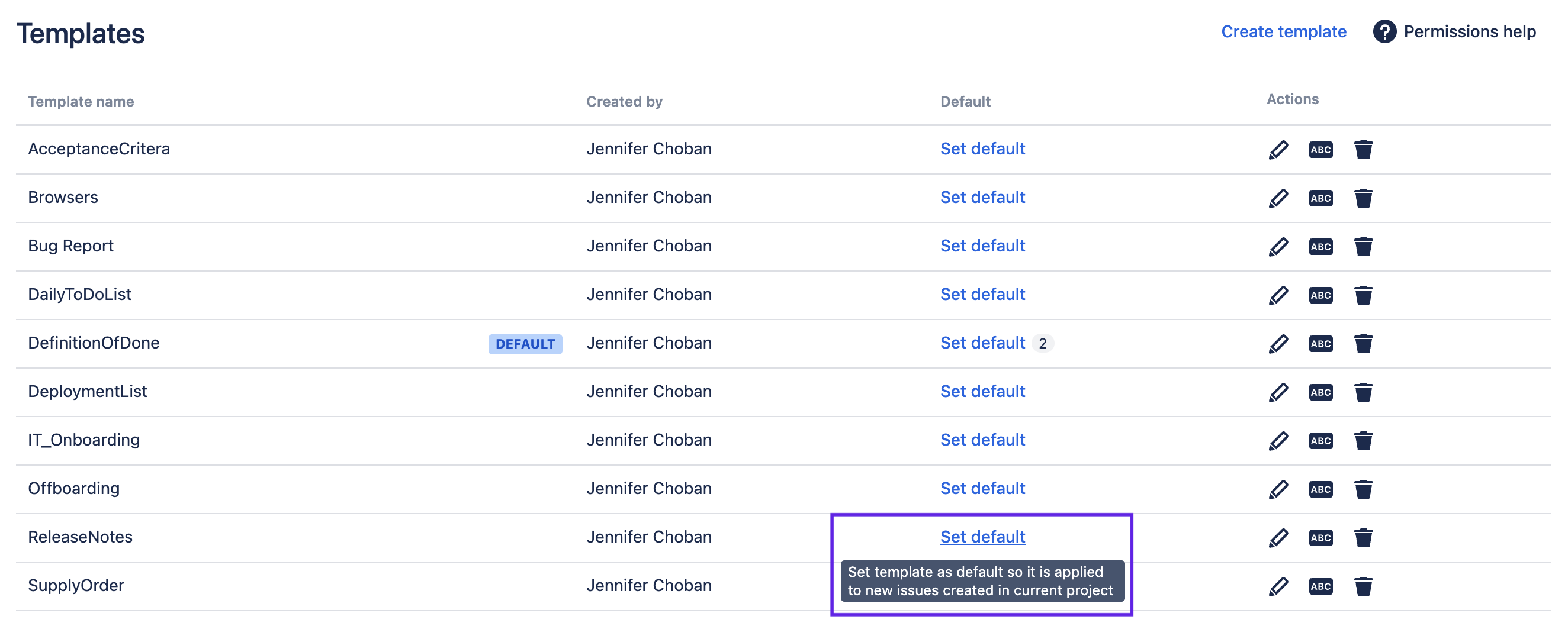
Task: Click Set default for AcceptanceCritera
Action: pos(982,149)
